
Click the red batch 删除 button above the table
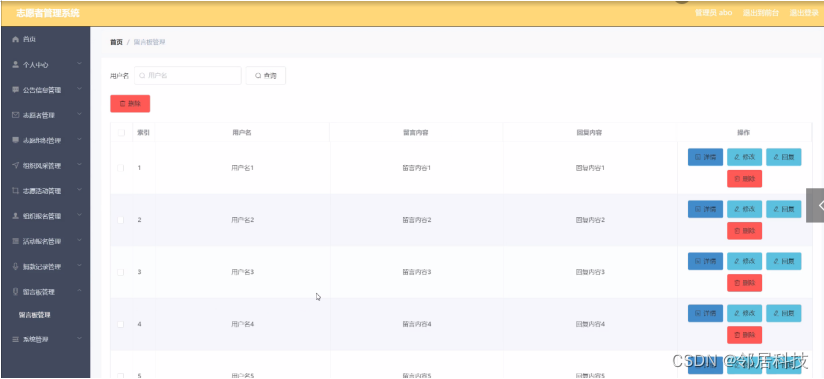coord(130,104)
